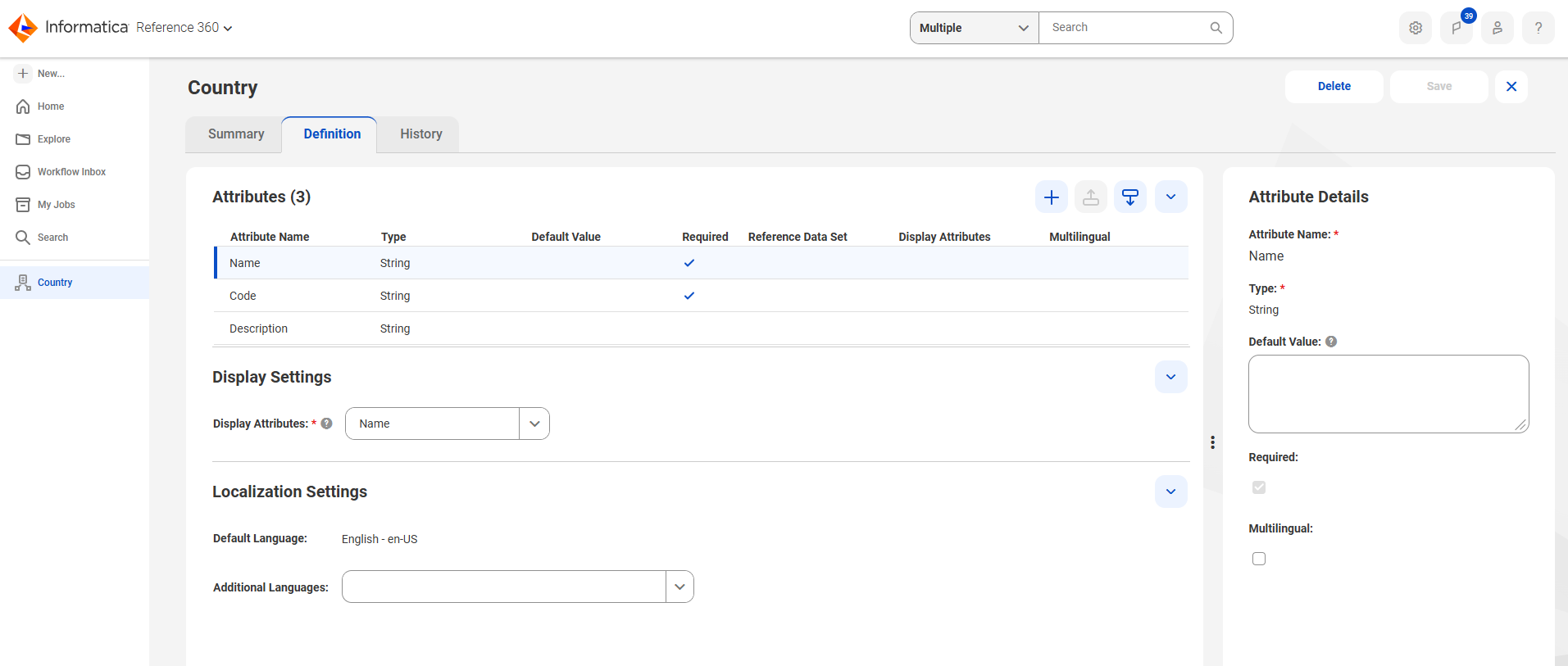Enable the Multilingual checkbox
This screenshot has height=666, width=1568.
(1259, 559)
